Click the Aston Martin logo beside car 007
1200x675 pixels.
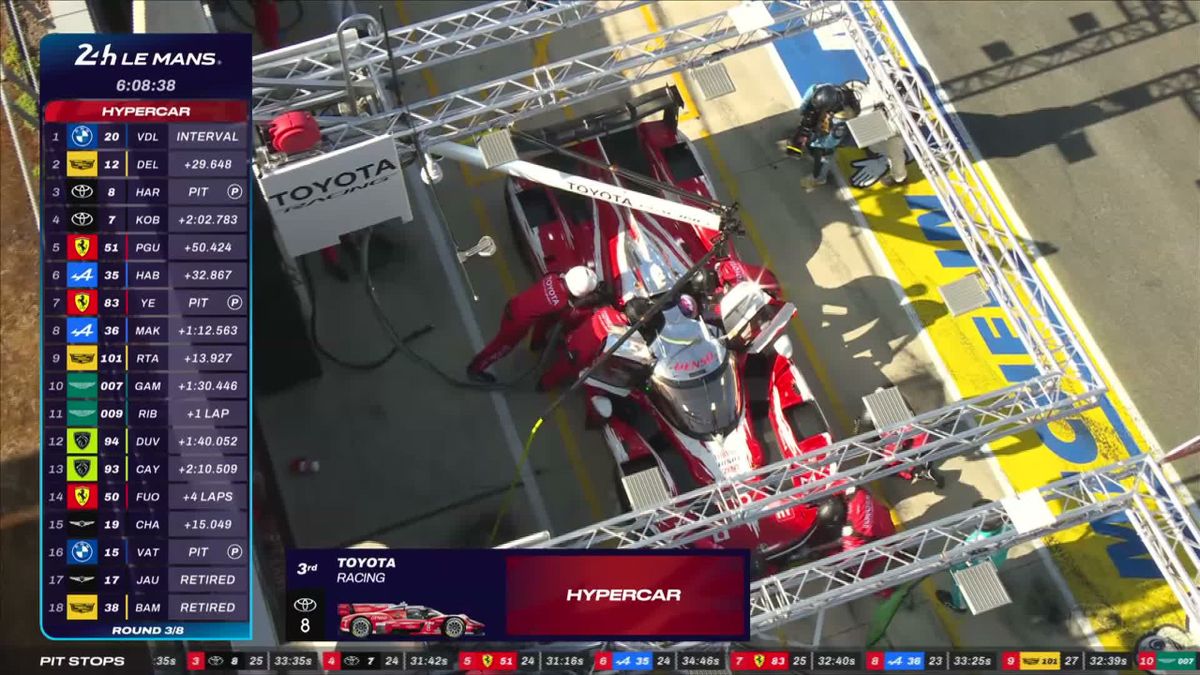pyautogui.click(x=82, y=385)
